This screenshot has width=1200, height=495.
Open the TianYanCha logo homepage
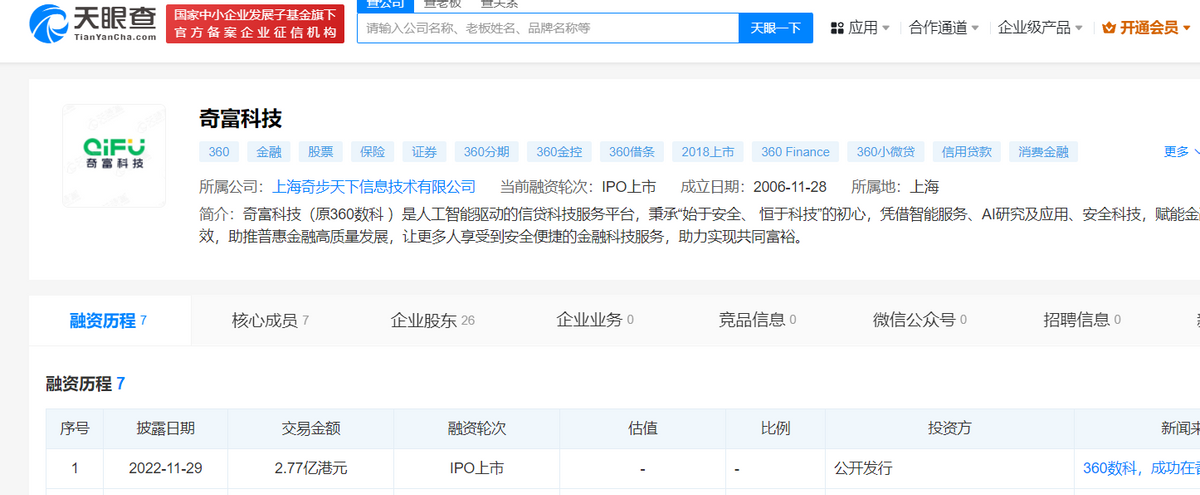click(94, 24)
